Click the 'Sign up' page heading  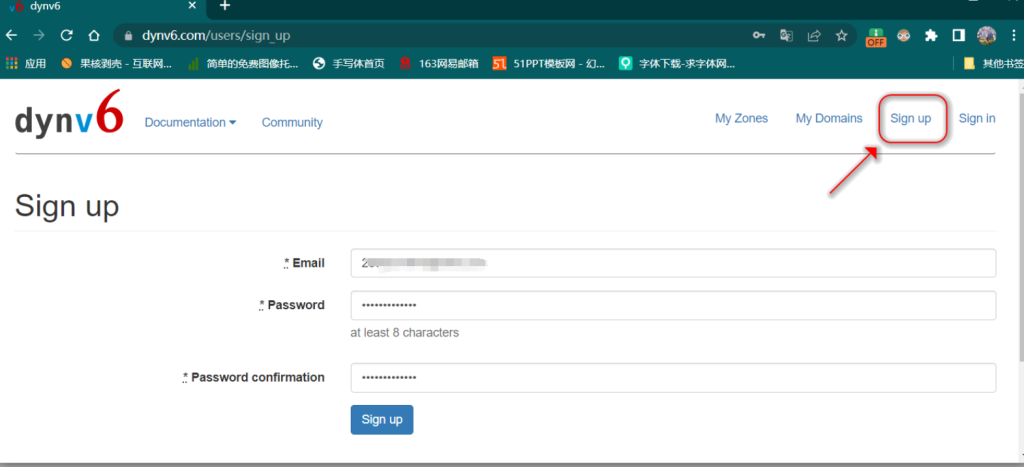pyautogui.click(x=67, y=205)
